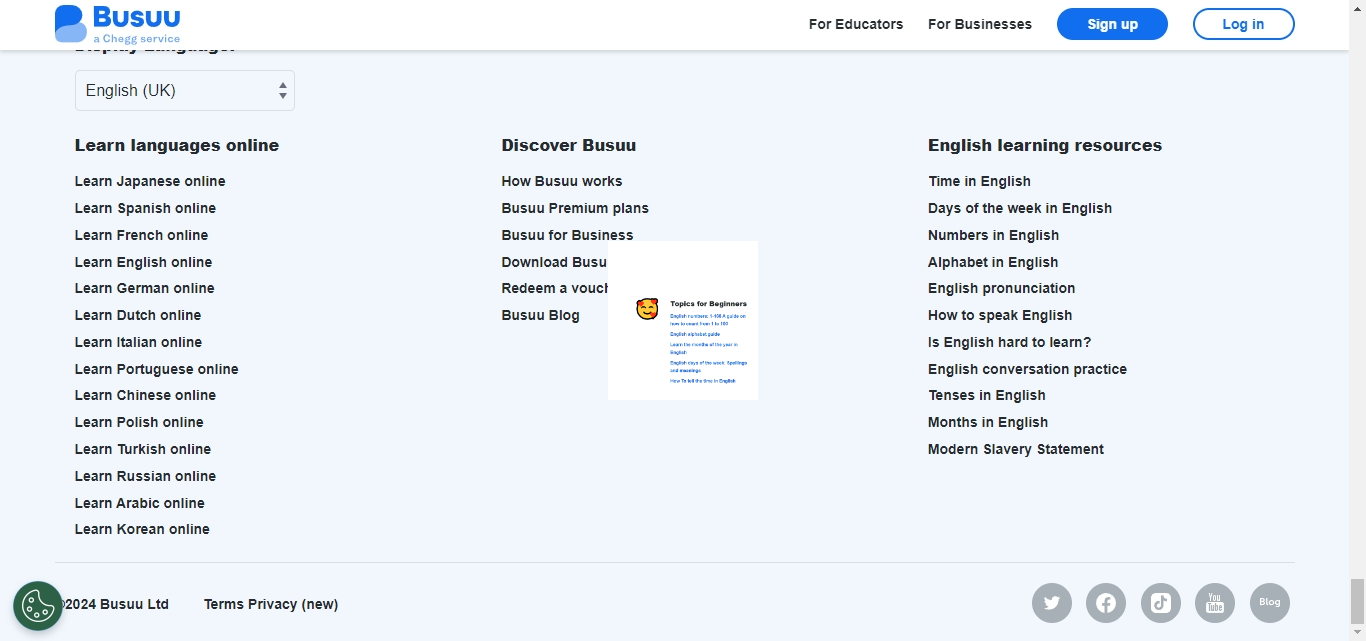This screenshot has width=1366, height=641.
Task: Open the For Businesses menu item
Action: [x=980, y=24]
